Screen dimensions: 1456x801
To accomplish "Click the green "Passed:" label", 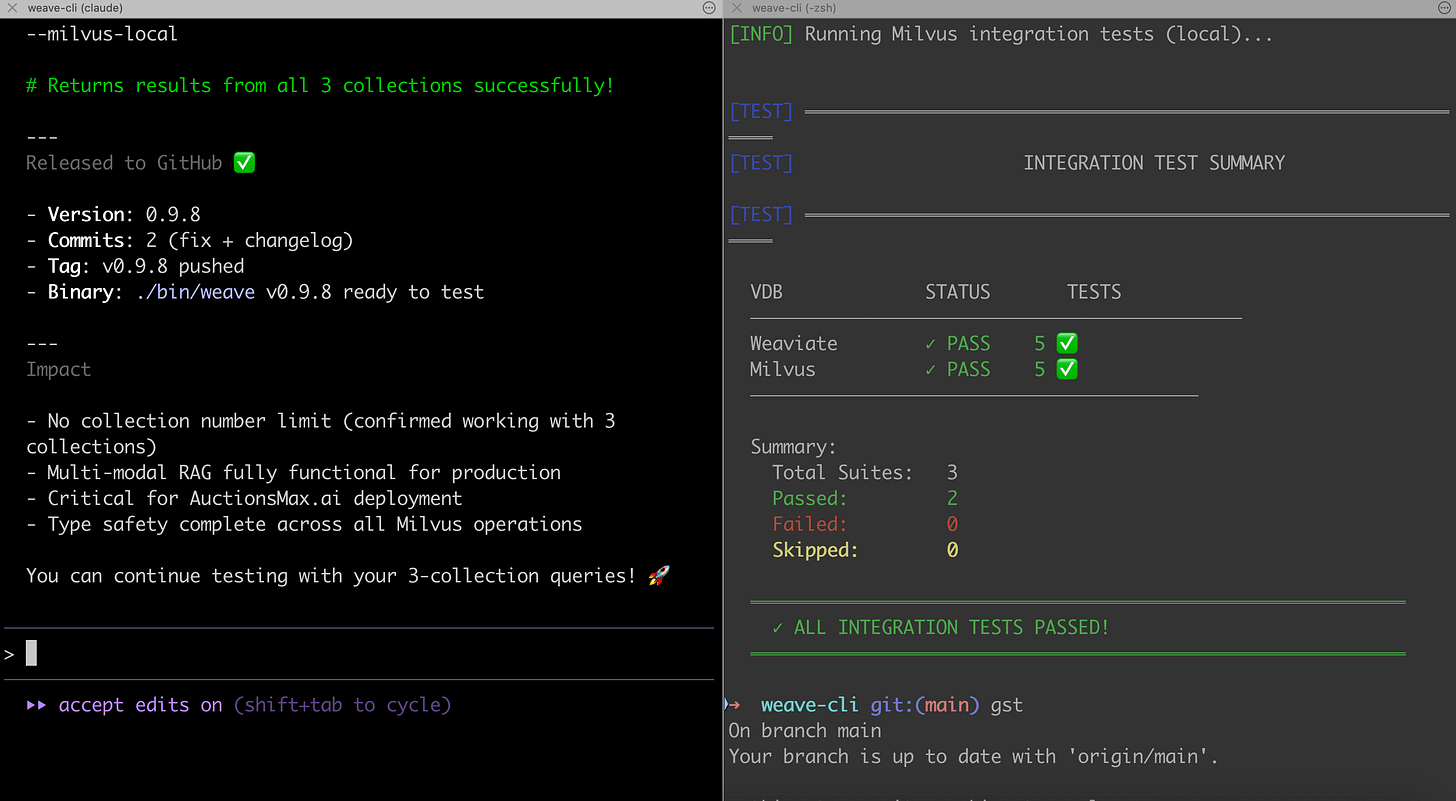I will pyautogui.click(x=810, y=498).
